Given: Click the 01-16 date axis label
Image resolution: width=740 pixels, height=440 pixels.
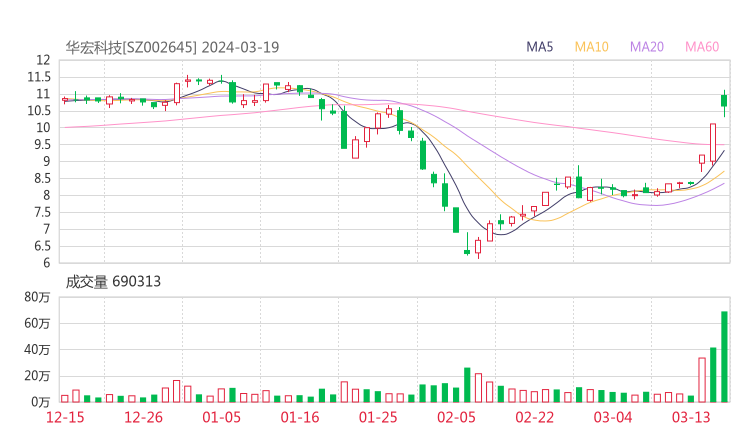Looking at the screenshot, I should click(x=300, y=417).
